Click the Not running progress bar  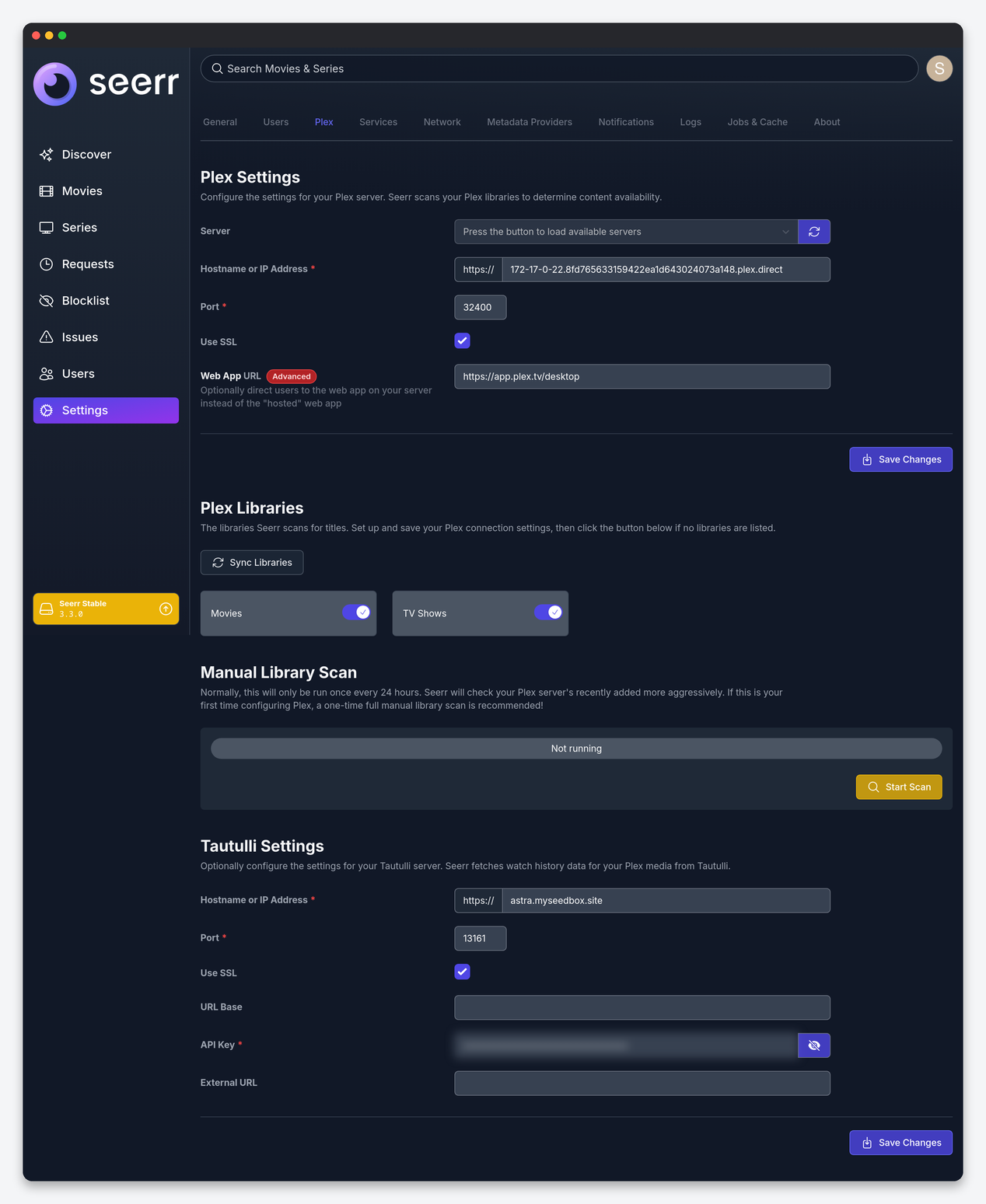click(576, 749)
